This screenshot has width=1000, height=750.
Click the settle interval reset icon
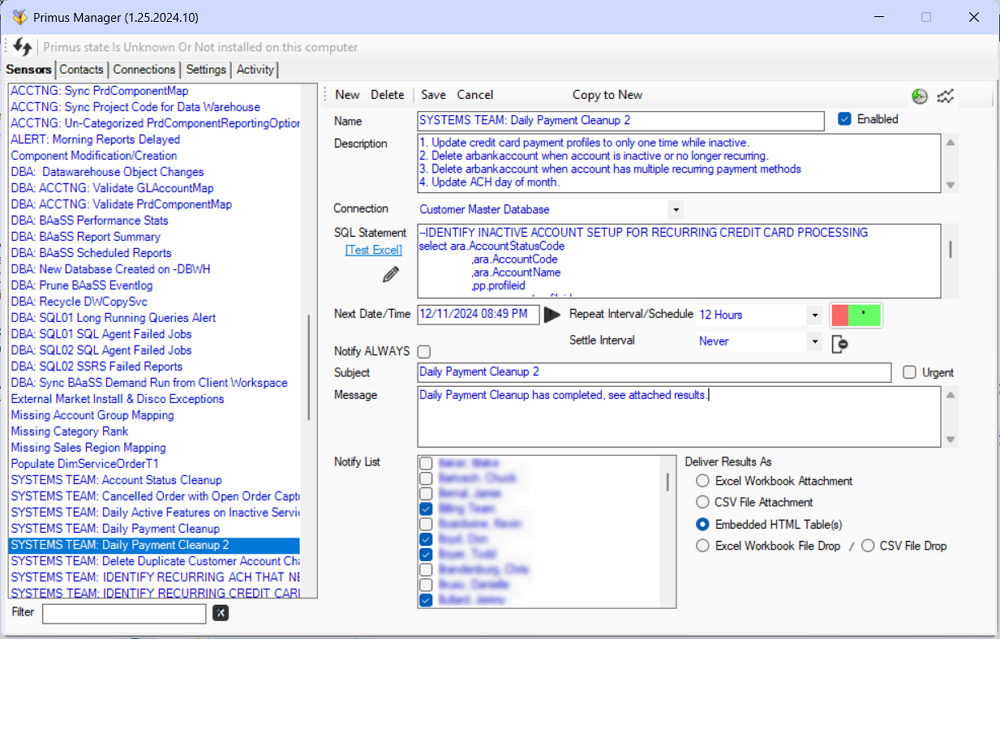(x=840, y=344)
